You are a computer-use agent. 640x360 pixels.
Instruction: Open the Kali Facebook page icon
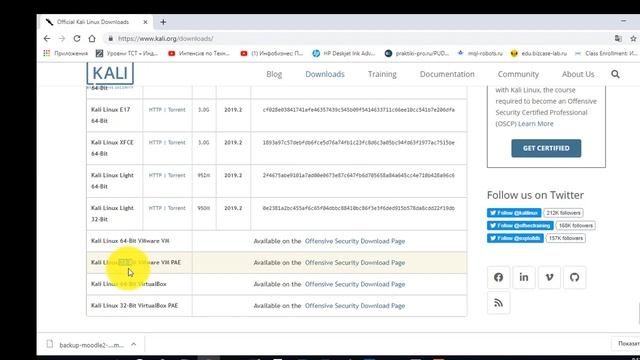pos(498,277)
